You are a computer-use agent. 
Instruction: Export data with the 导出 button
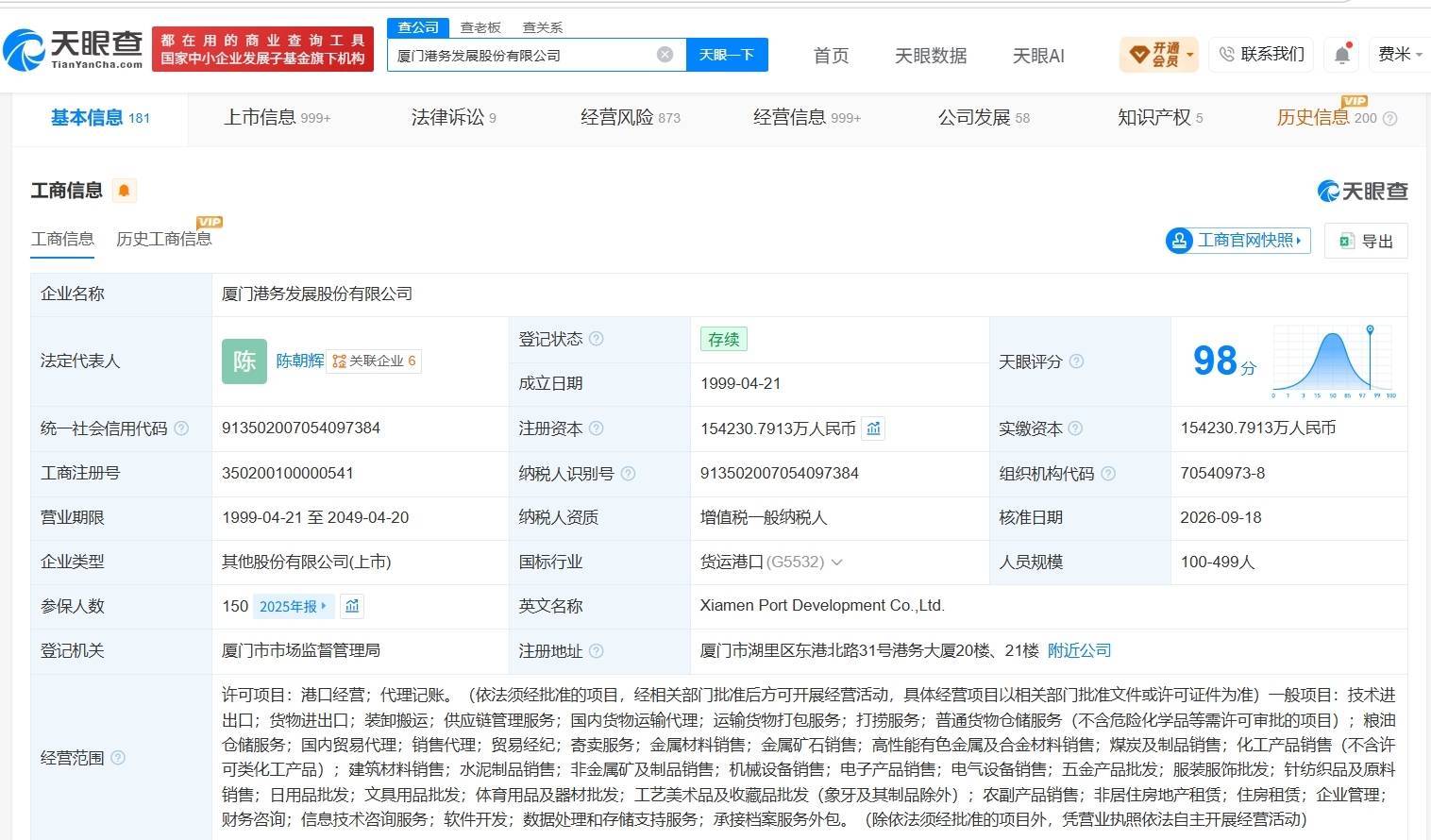(x=1366, y=241)
